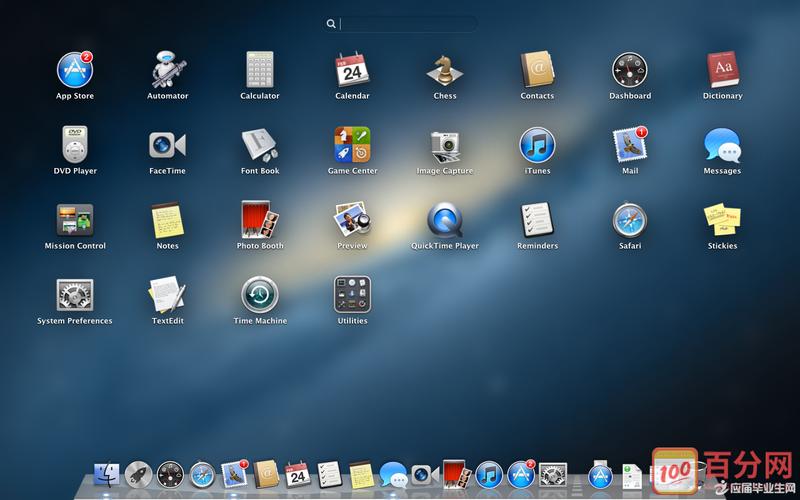Image resolution: width=800 pixels, height=500 pixels.
Task: Click the Launchpad rocket icon in the Dock
Action: [x=139, y=474]
